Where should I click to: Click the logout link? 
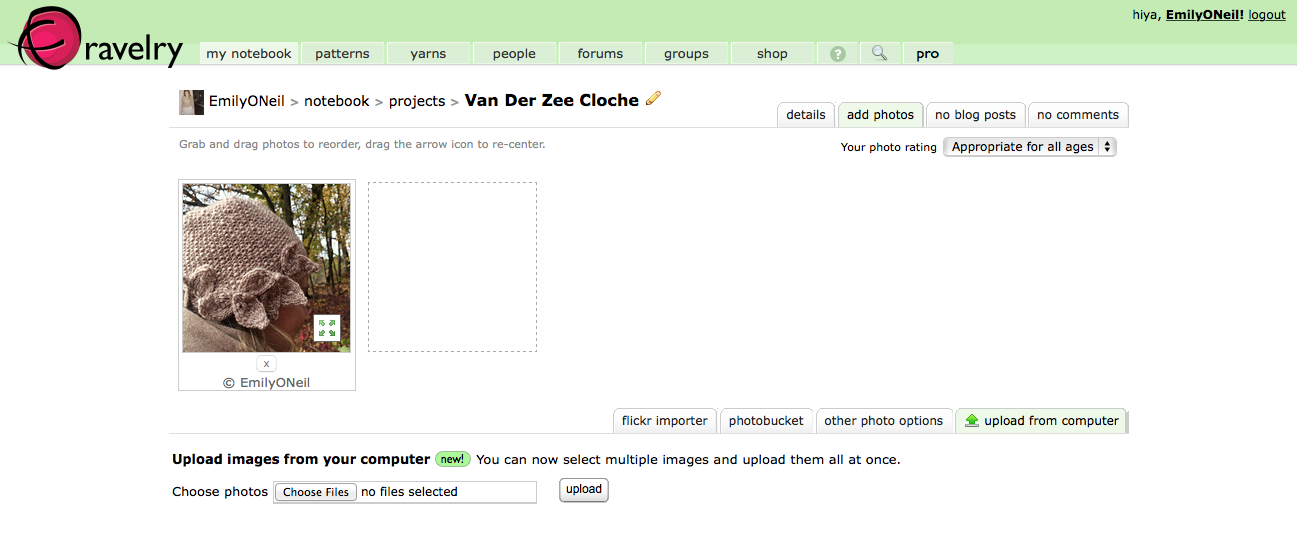click(x=1266, y=15)
